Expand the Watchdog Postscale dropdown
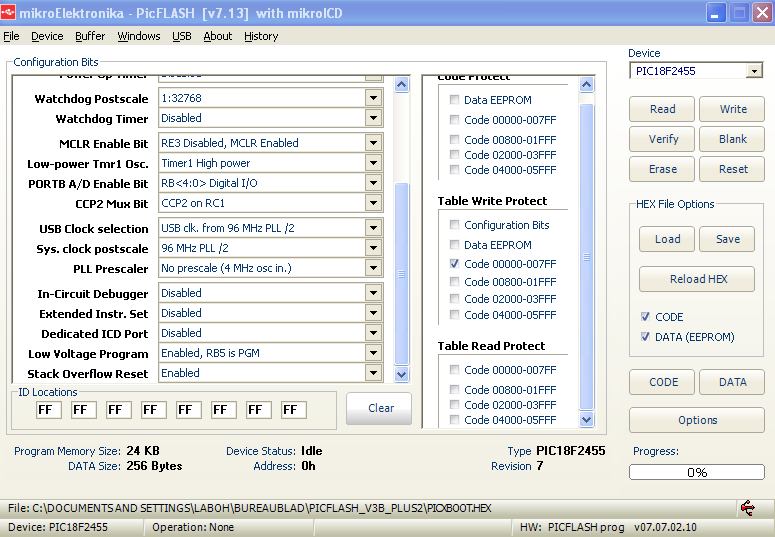The image size is (775, 537). point(373,98)
